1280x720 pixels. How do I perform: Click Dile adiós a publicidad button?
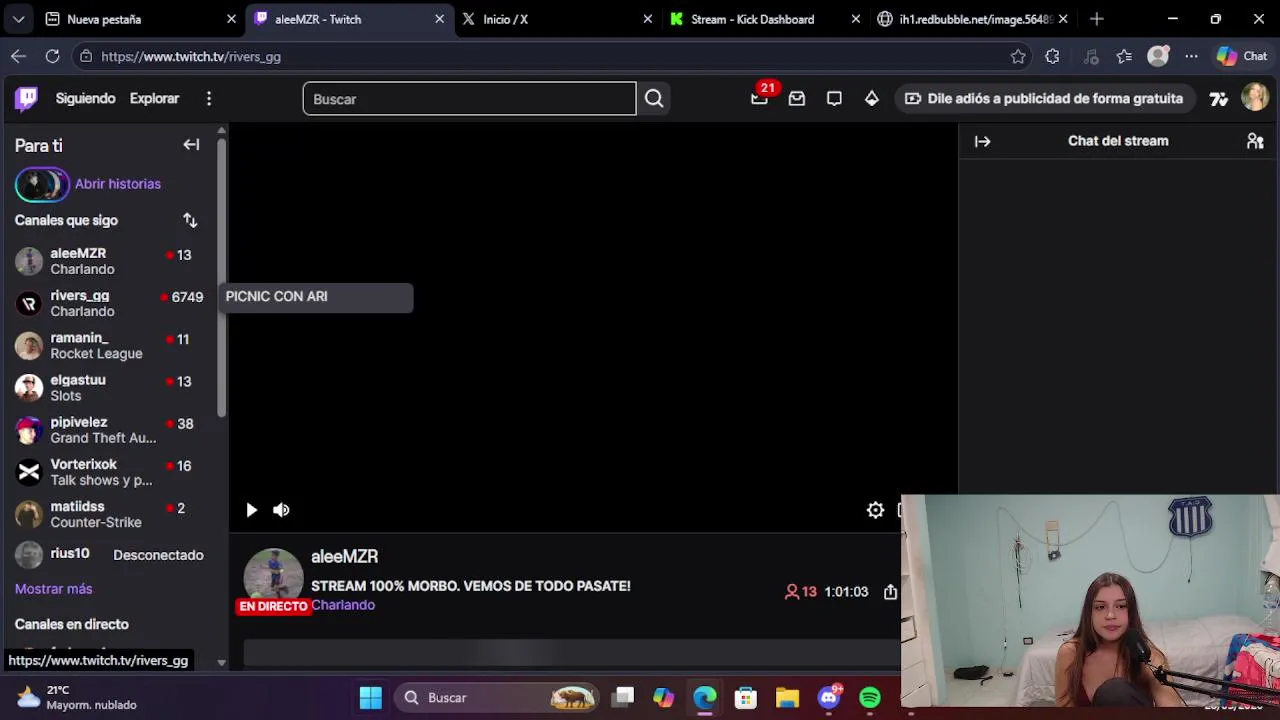point(1044,98)
